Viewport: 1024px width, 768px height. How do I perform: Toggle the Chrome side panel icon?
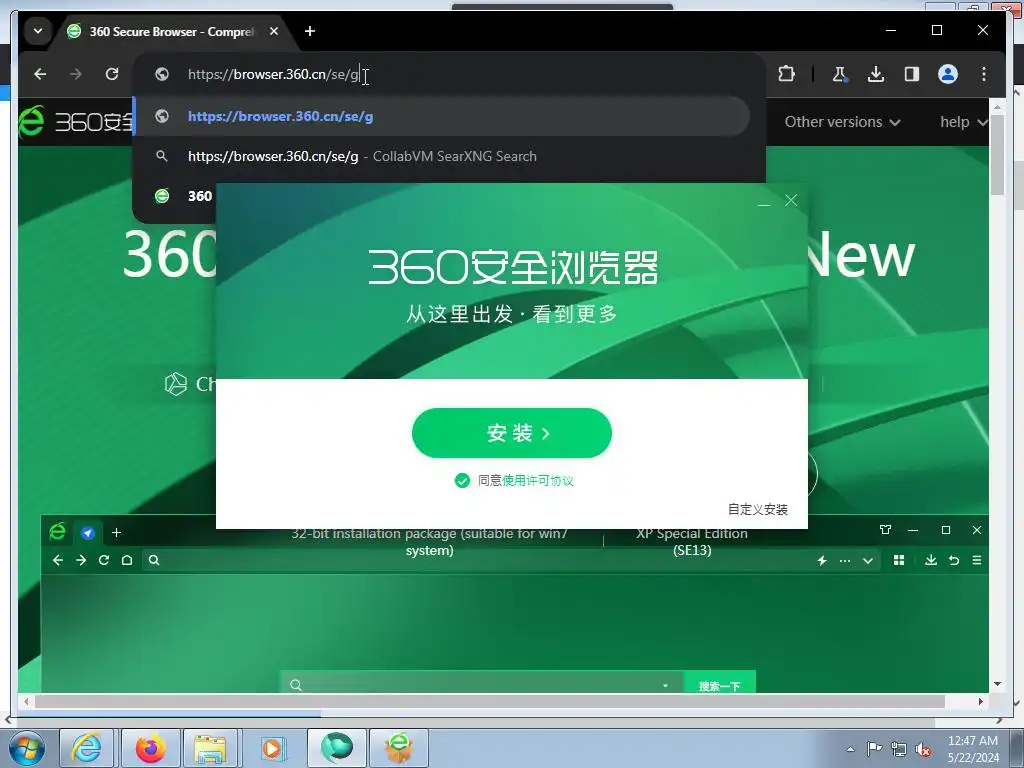click(912, 74)
